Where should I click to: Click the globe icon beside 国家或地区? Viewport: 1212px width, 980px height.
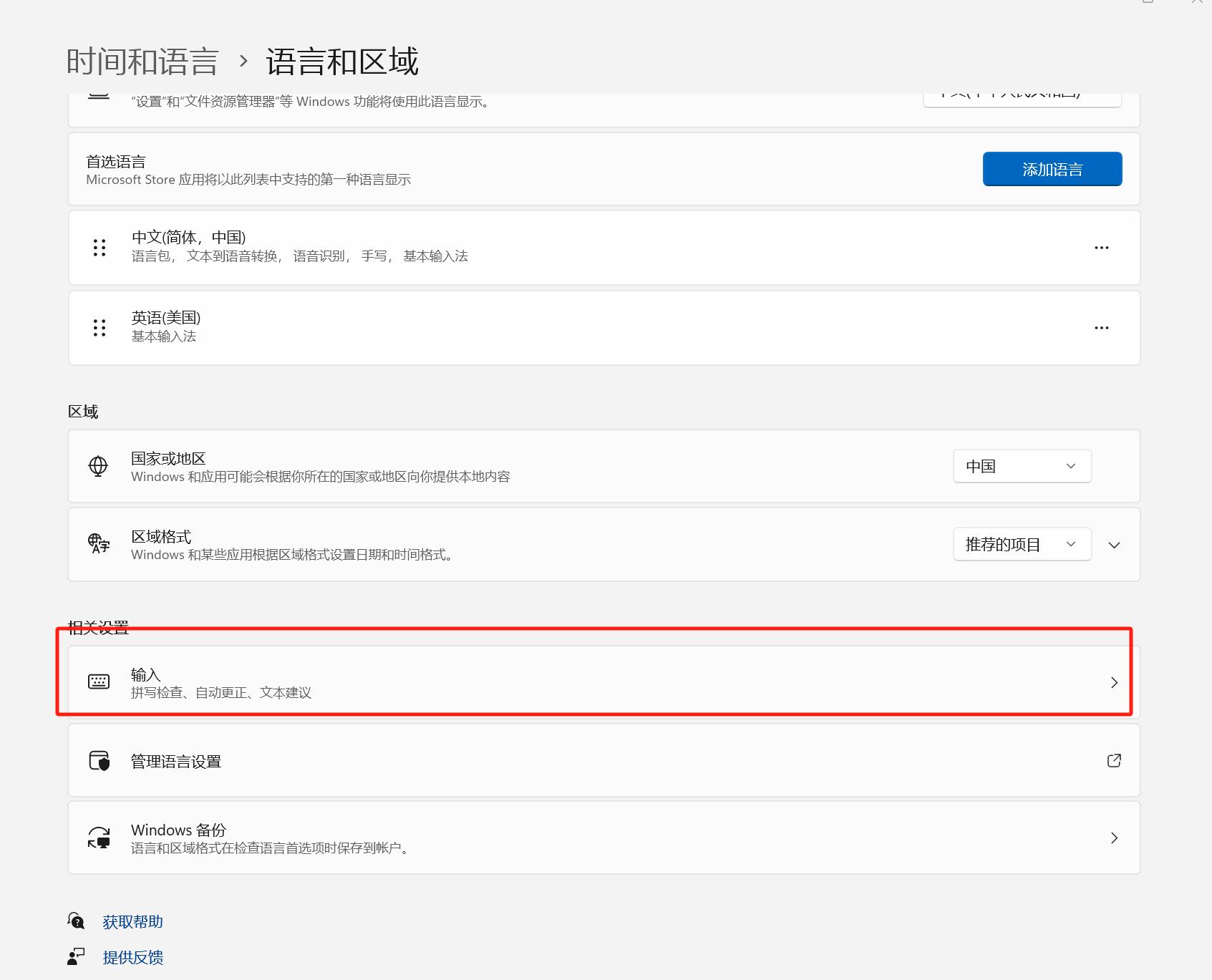point(98,466)
